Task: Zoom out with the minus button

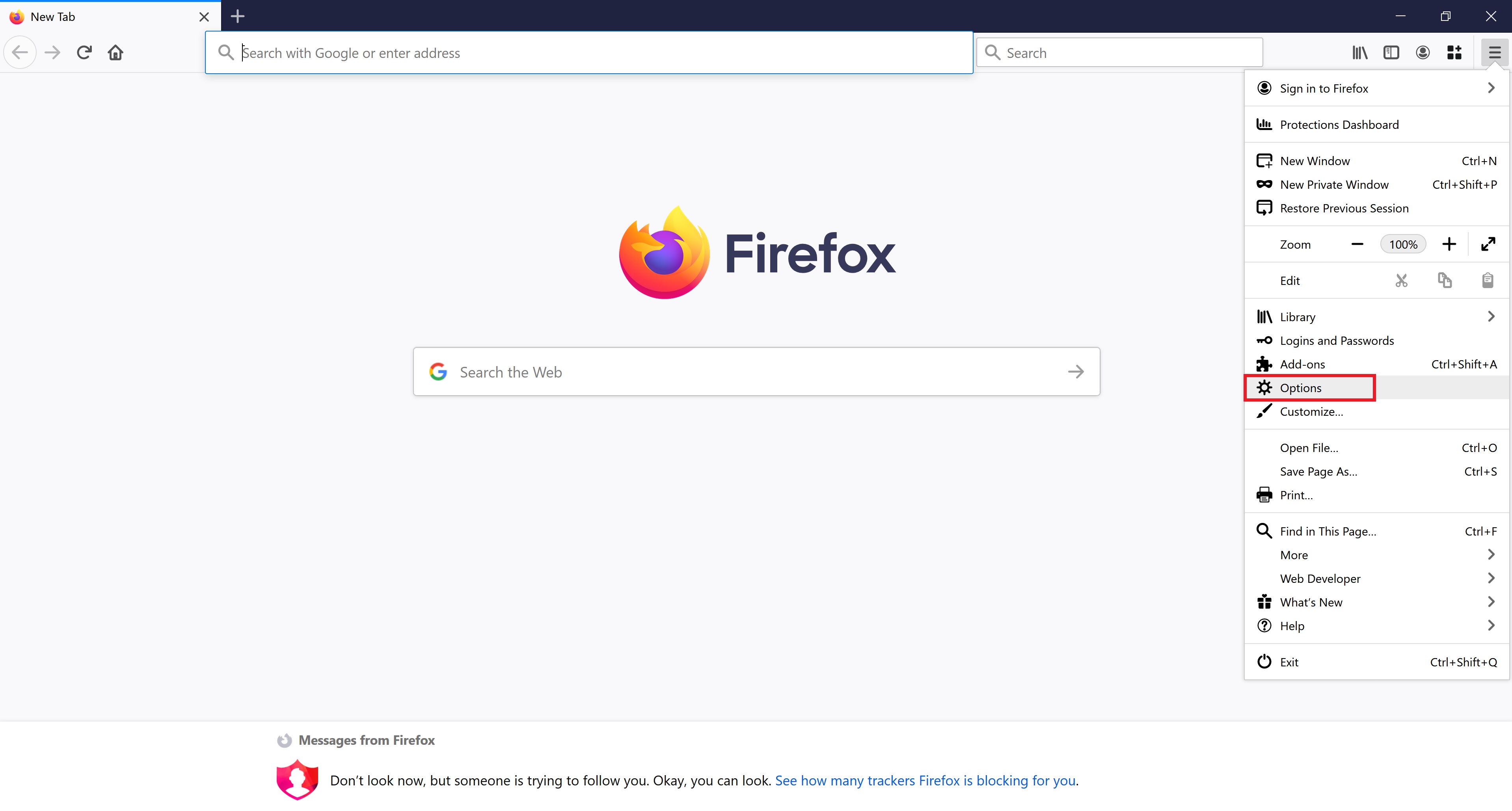Action: click(x=1357, y=244)
